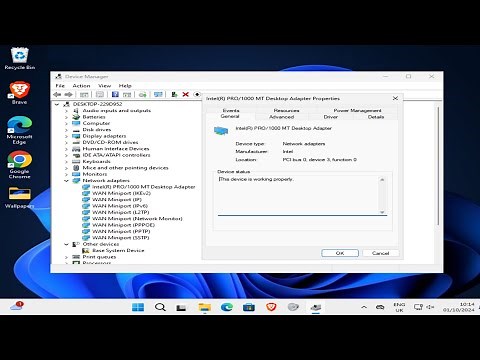Click the Search magnifier on taskbar
Screen dimensions: 480x360
tap(160, 307)
